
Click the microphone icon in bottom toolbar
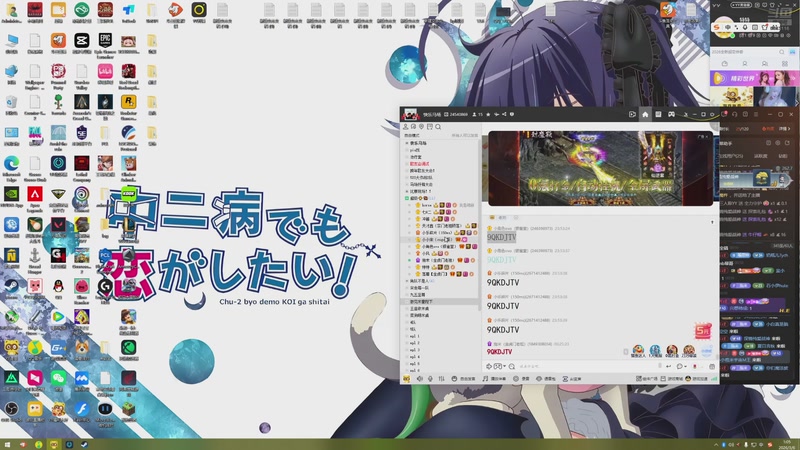click(x=430, y=379)
